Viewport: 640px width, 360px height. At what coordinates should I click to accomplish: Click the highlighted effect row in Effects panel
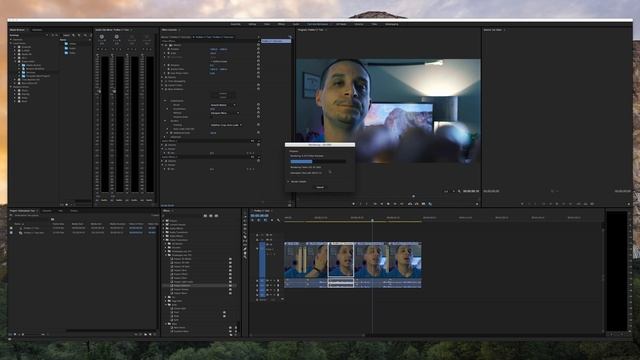[x=199, y=285]
